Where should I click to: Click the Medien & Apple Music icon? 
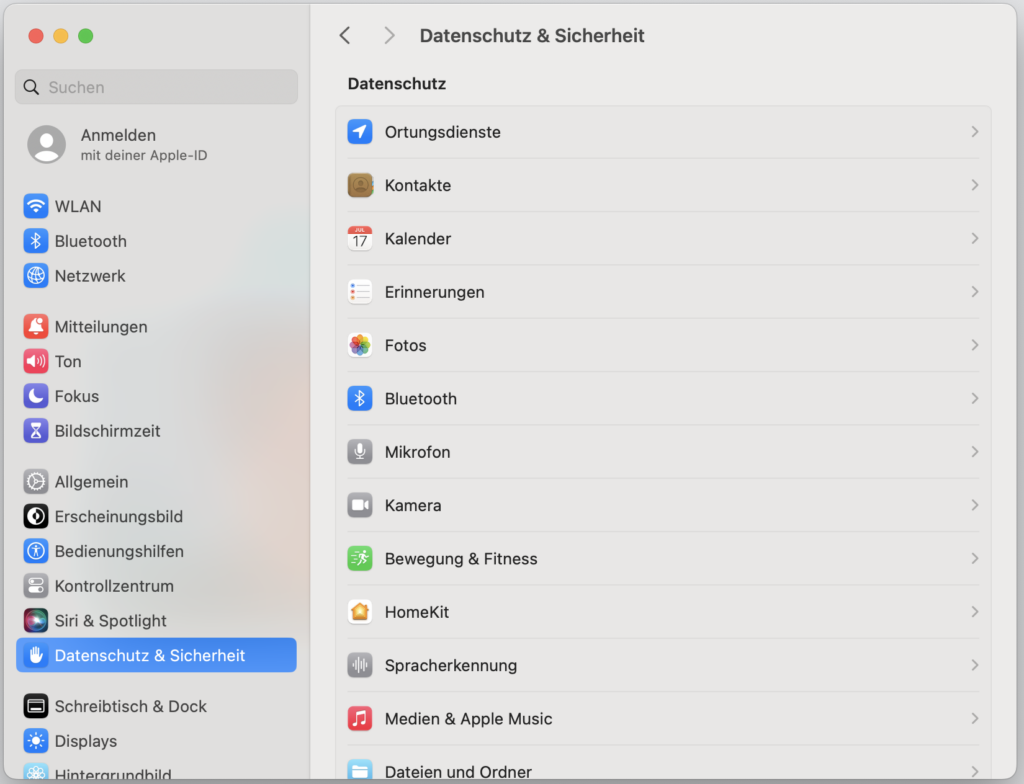pyautogui.click(x=360, y=718)
